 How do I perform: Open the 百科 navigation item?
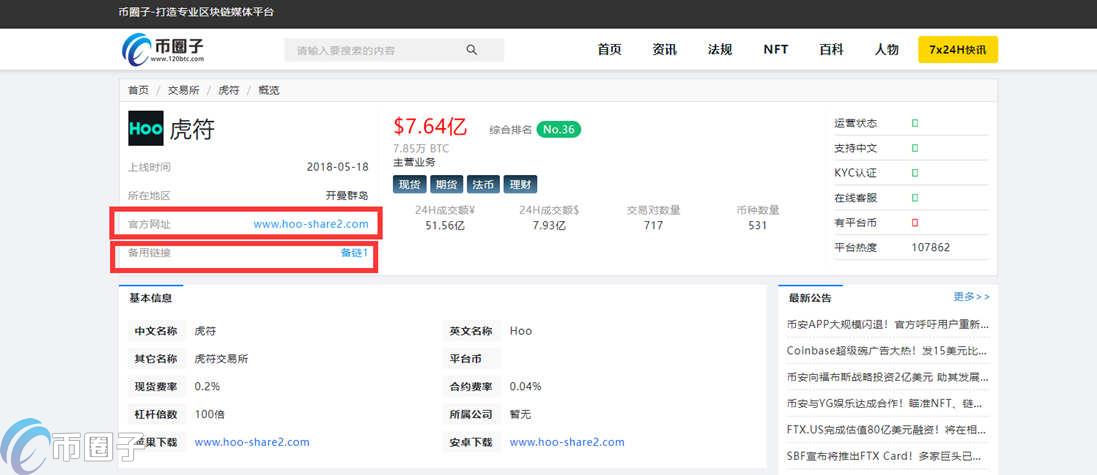pyautogui.click(x=831, y=50)
